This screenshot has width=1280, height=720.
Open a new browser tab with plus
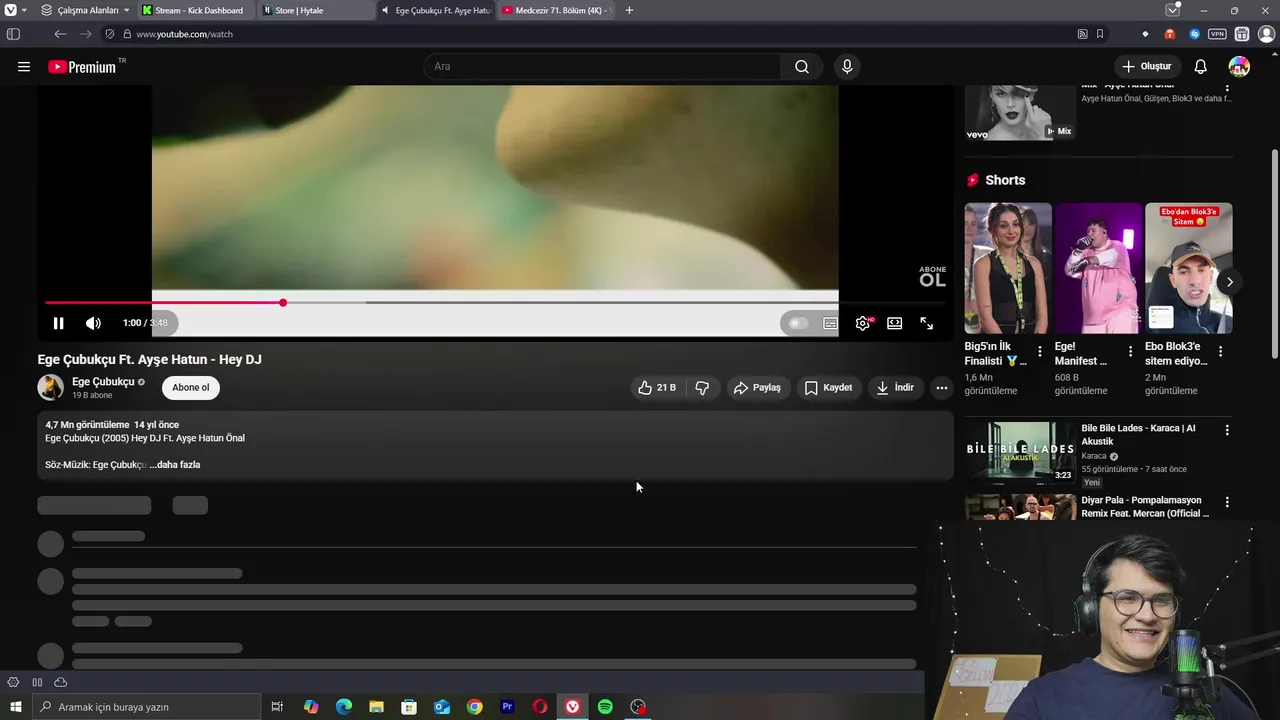pos(629,10)
